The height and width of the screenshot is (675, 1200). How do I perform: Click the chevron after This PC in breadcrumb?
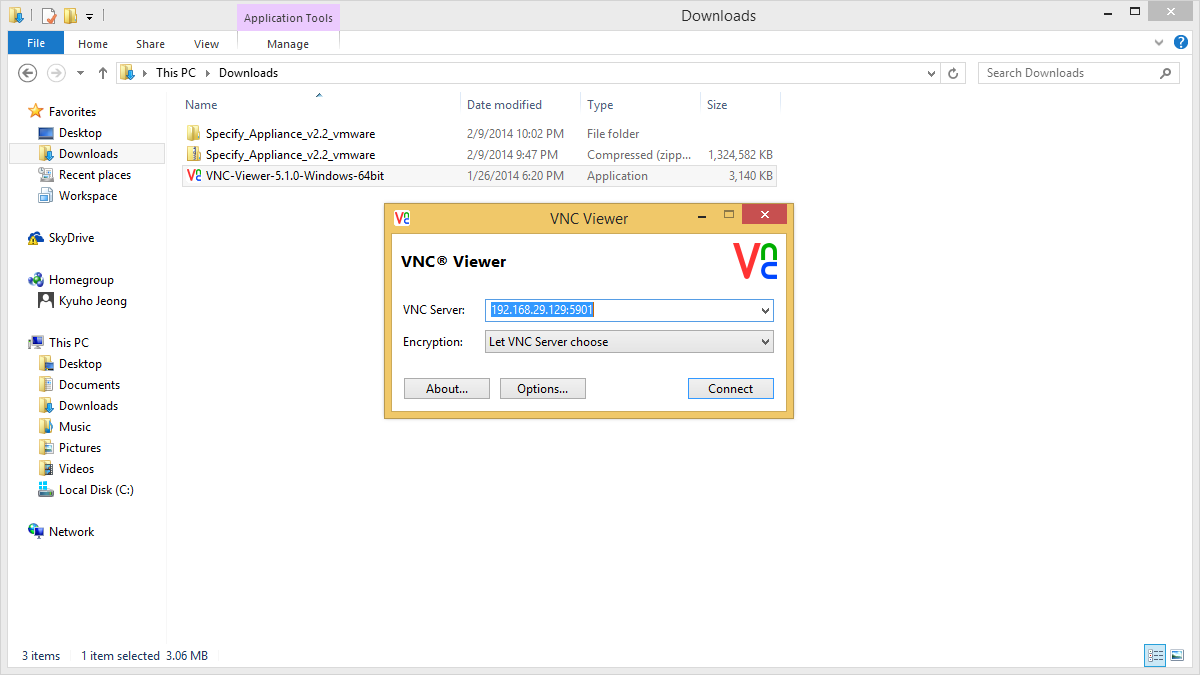coord(208,73)
